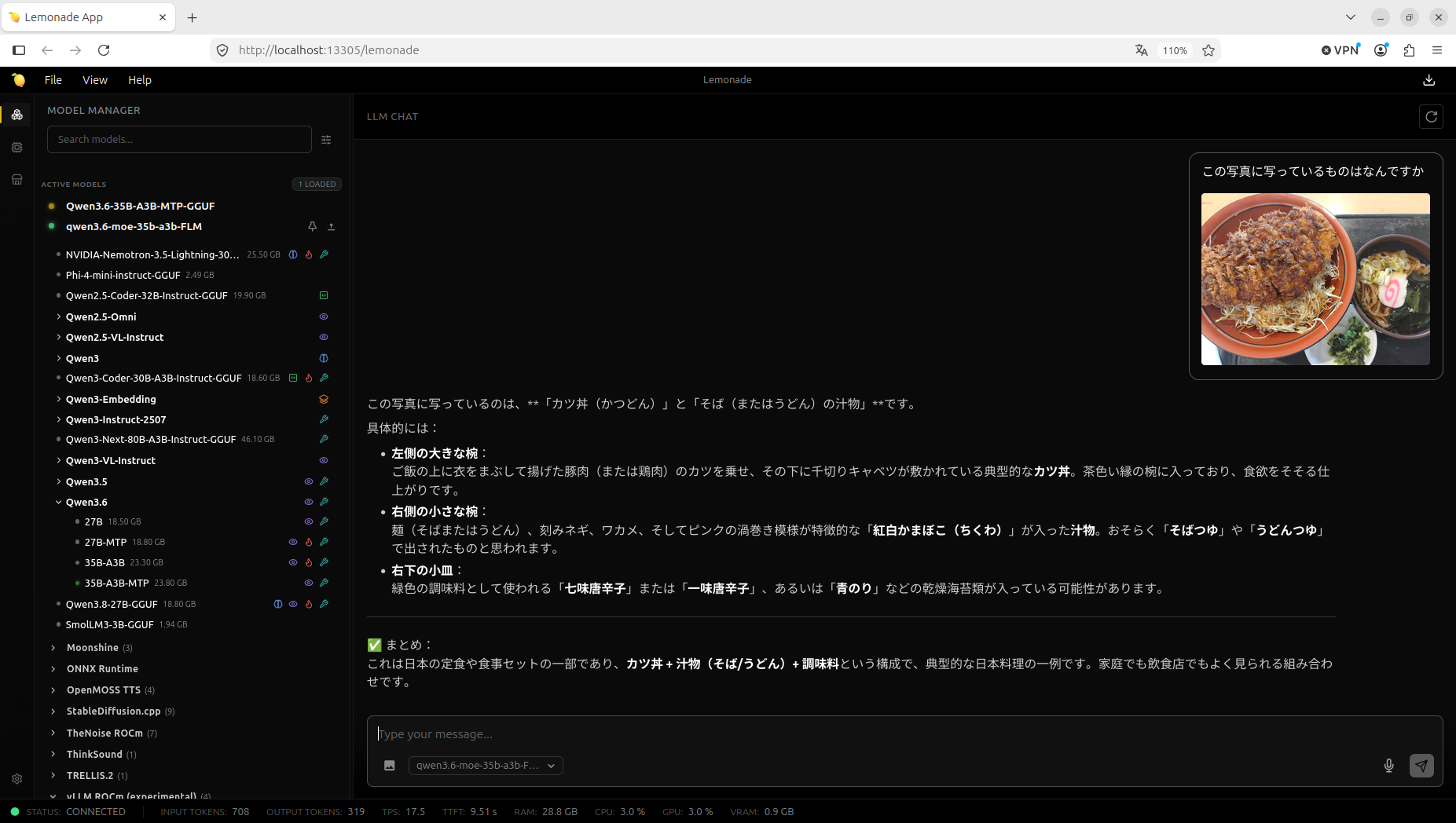The width and height of the screenshot is (1456, 823).
Task: Collapse the Qwen3.6 model group
Action: pyautogui.click(x=59, y=503)
